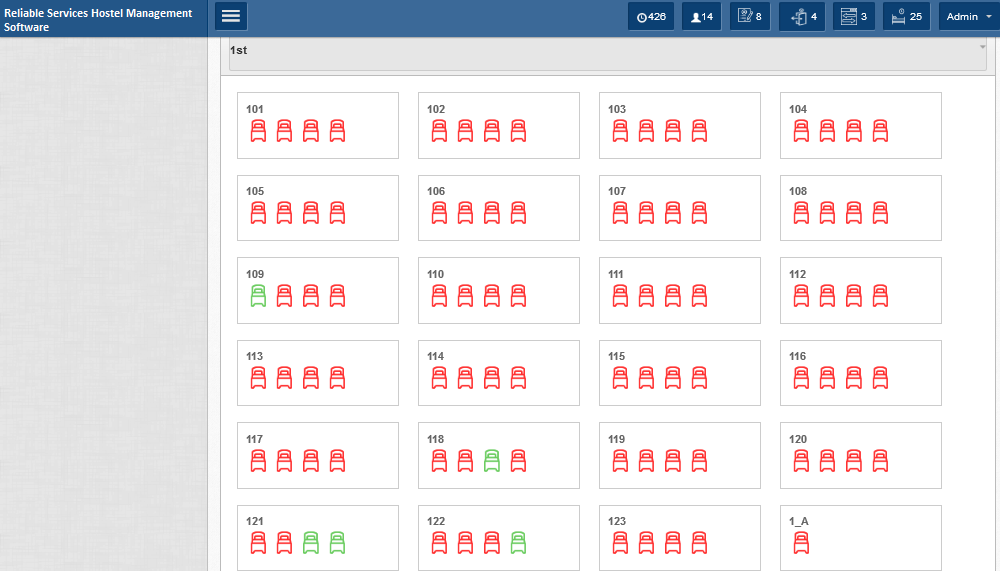Click the bed timer counter showing 25
Viewport: 1000px width, 571px height.
pos(906,17)
